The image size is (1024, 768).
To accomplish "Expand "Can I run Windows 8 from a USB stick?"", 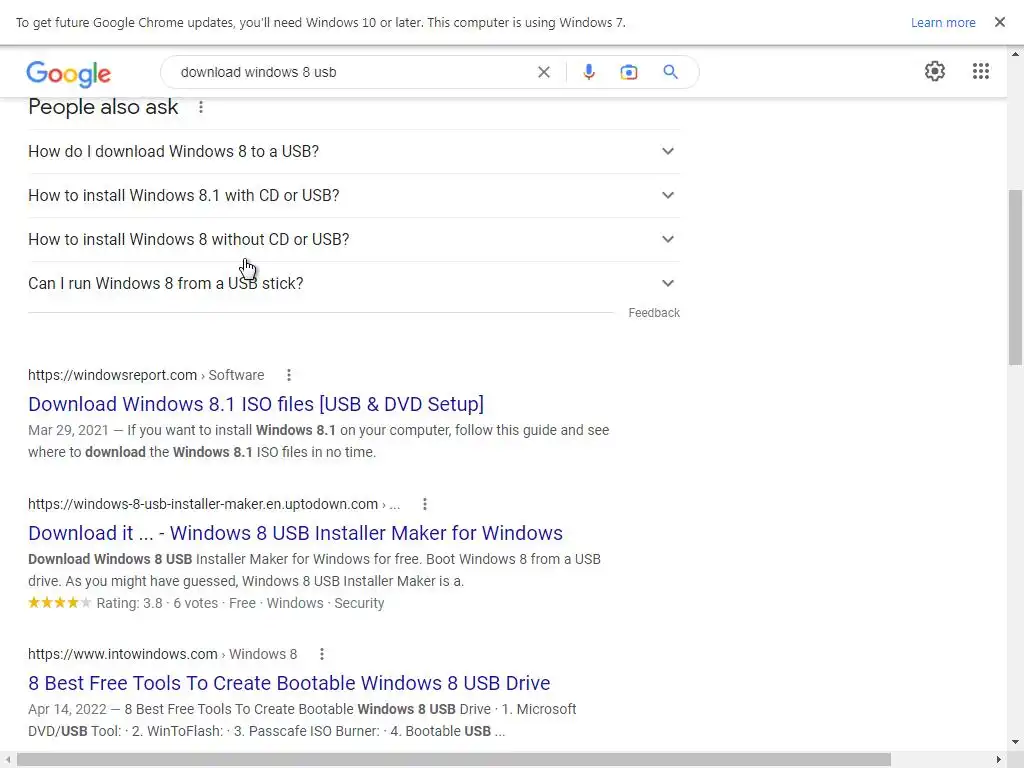I will [354, 283].
